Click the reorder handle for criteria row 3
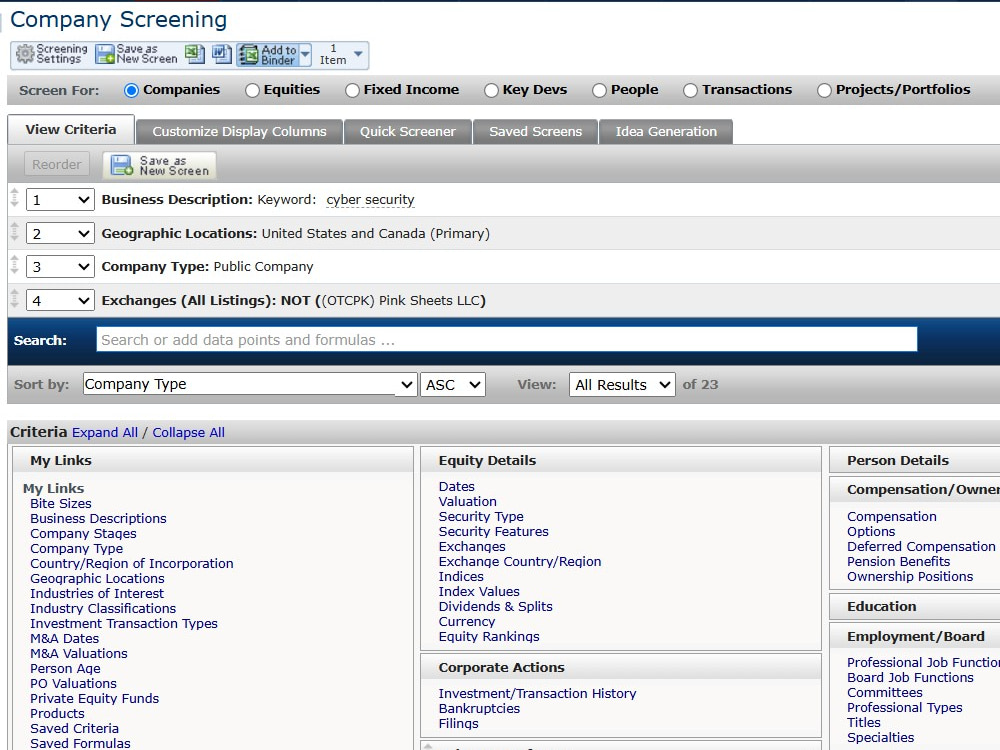 tap(15, 266)
